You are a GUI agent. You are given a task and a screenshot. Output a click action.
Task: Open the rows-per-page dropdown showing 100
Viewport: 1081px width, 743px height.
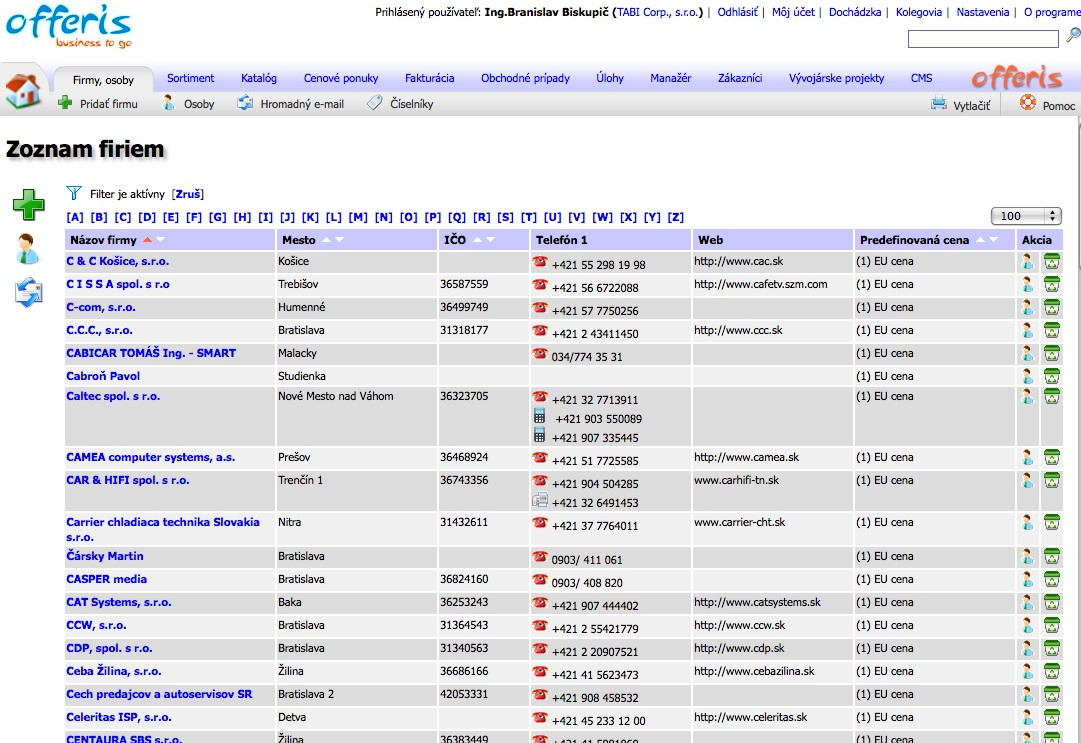click(1026, 216)
